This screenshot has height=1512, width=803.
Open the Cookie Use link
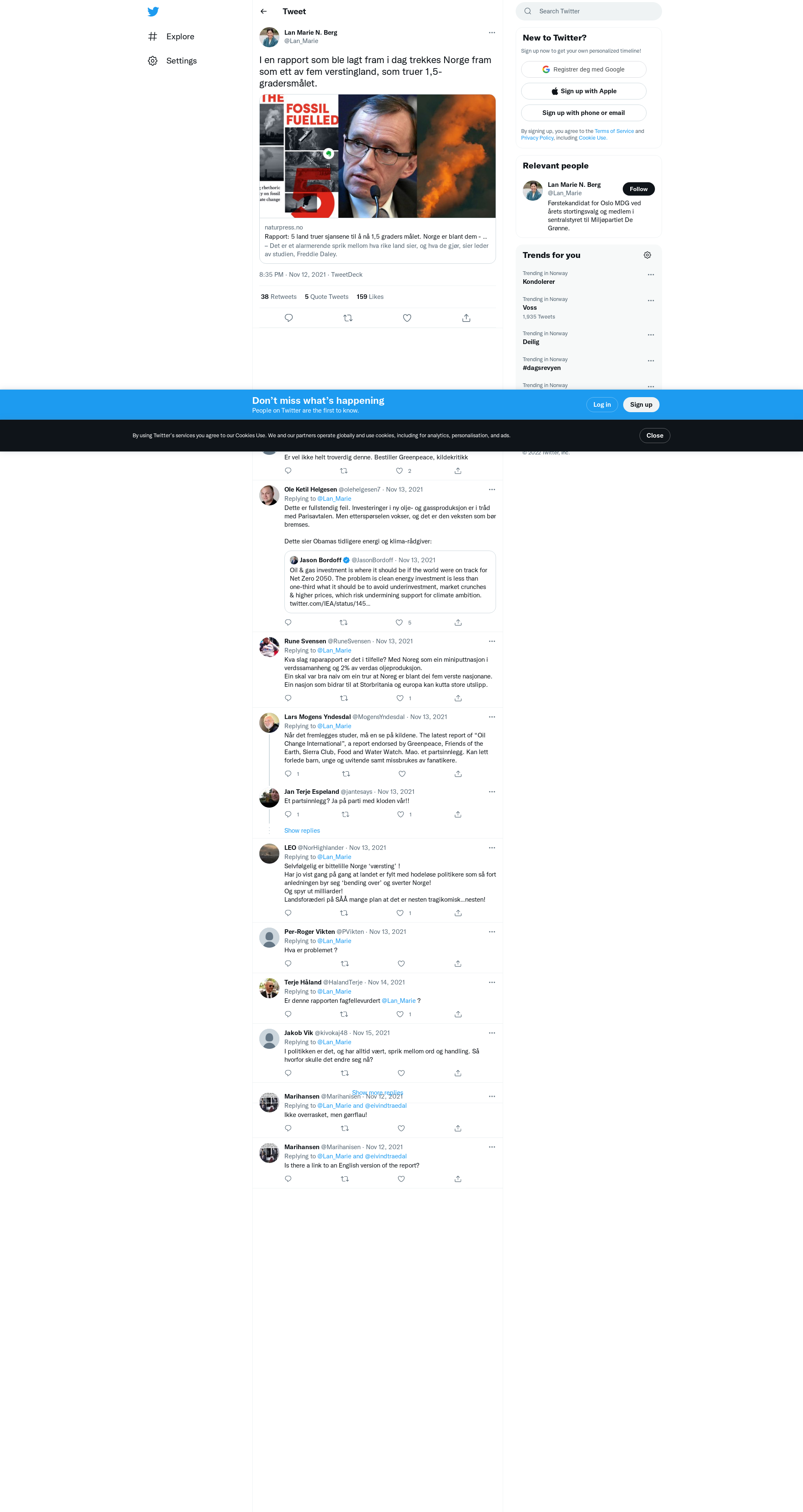click(593, 138)
